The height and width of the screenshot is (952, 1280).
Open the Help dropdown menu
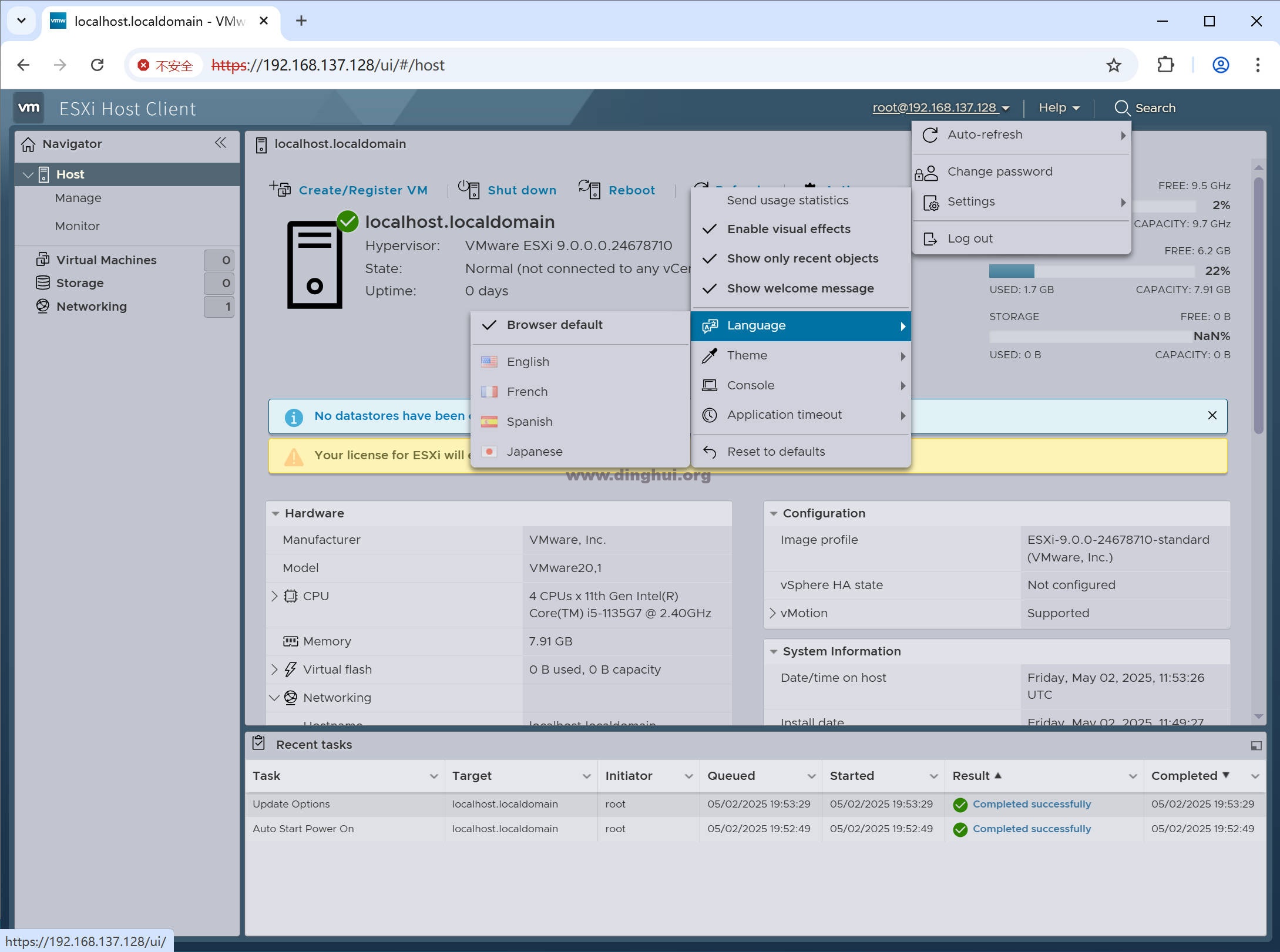coord(1059,108)
